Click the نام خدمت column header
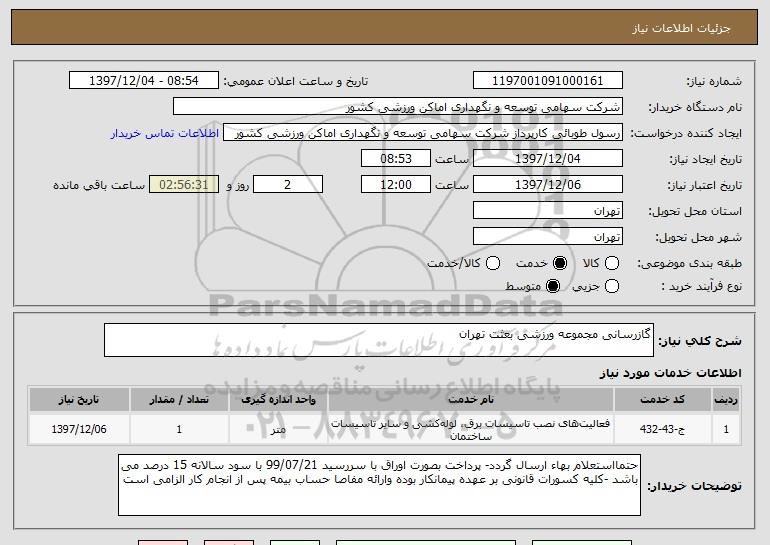Viewport: 770px width, 545px height. pos(470,400)
